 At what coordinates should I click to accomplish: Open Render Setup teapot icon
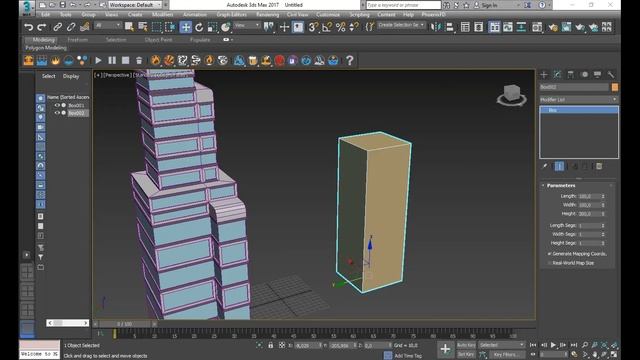click(x=553, y=27)
